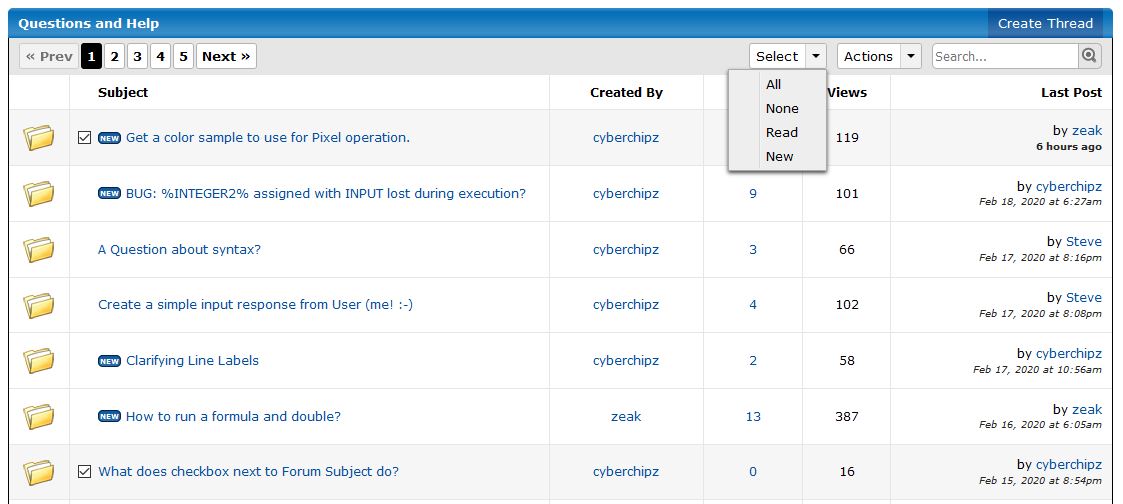
Task: Open What does checkbox next to Forum Subject thread
Action: [x=248, y=472]
